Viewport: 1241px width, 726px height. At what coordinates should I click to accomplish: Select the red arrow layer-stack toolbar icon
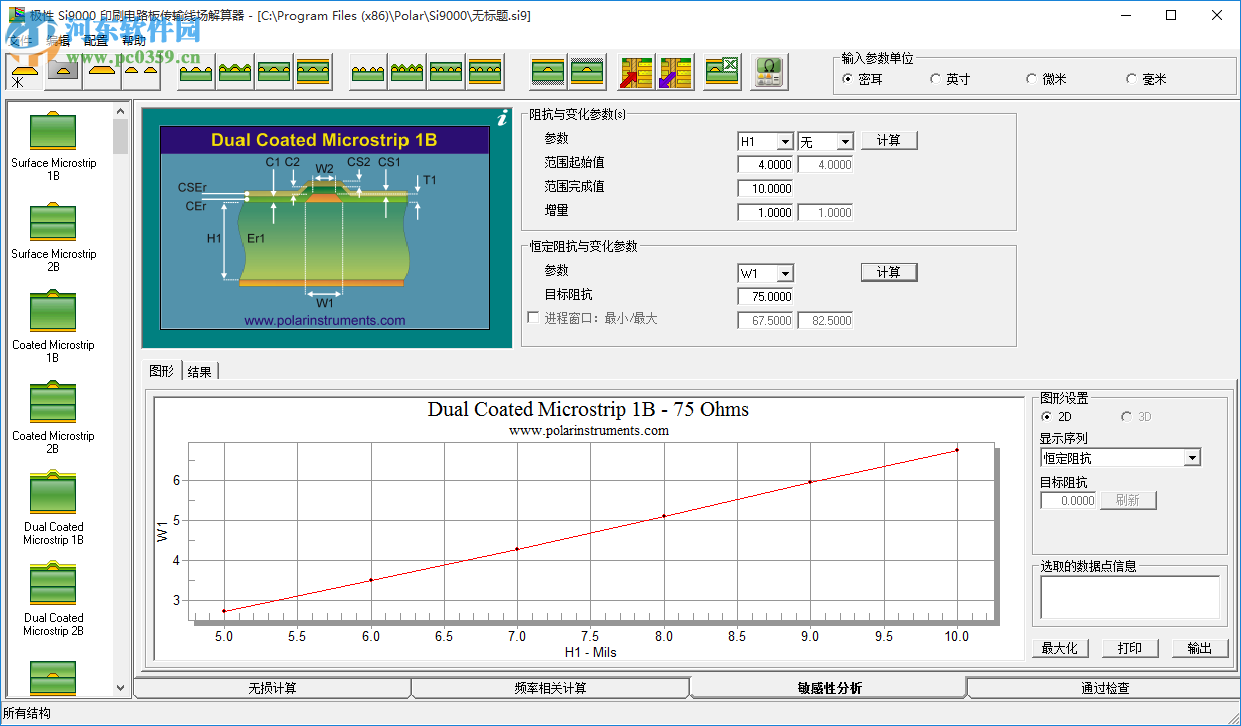pyautogui.click(x=635, y=71)
